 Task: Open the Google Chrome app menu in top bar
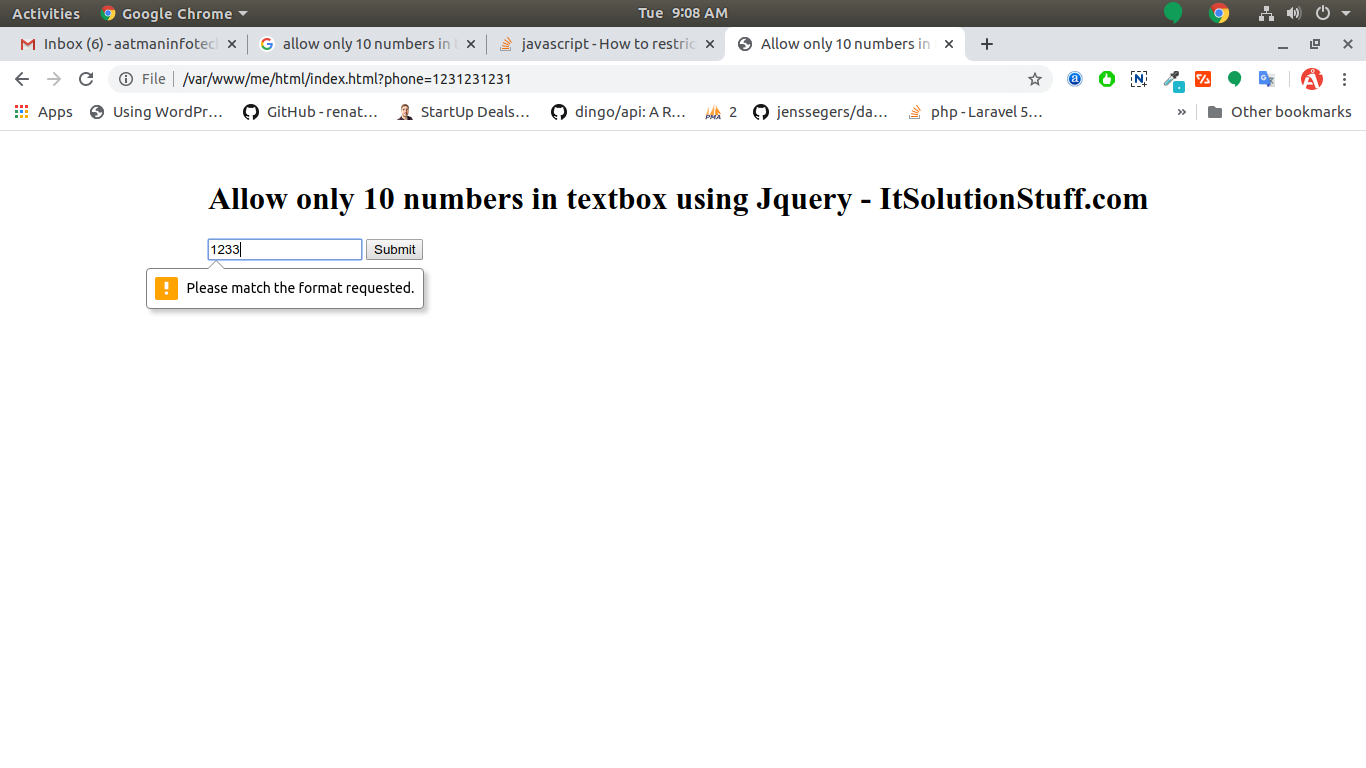point(174,14)
